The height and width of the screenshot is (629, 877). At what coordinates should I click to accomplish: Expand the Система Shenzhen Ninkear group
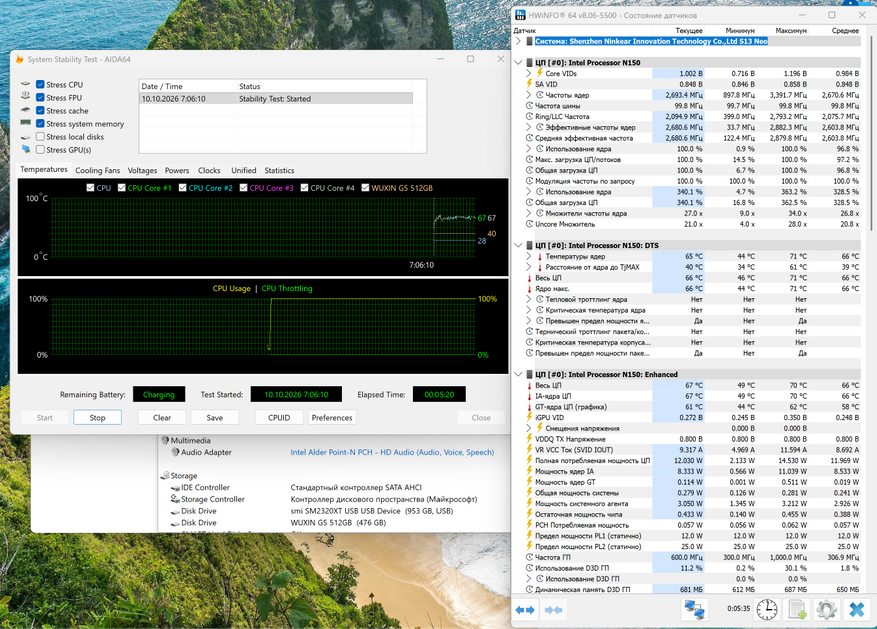coord(518,41)
